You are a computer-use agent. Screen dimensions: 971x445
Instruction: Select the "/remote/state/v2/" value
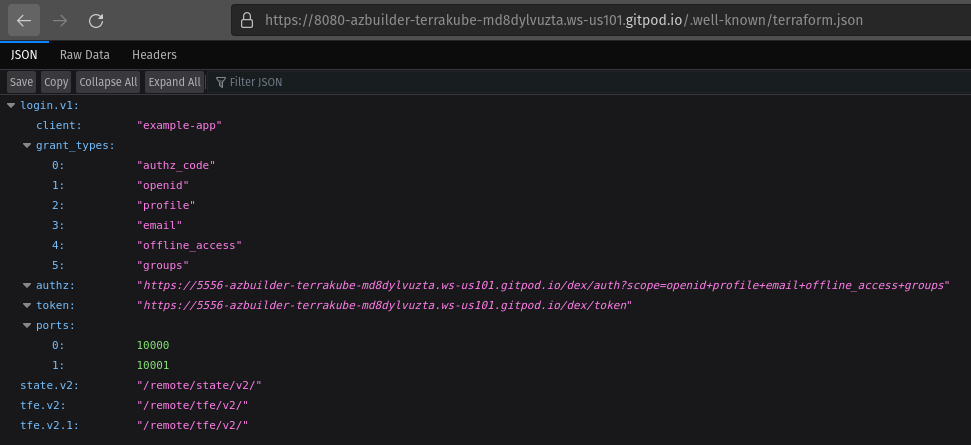click(199, 385)
